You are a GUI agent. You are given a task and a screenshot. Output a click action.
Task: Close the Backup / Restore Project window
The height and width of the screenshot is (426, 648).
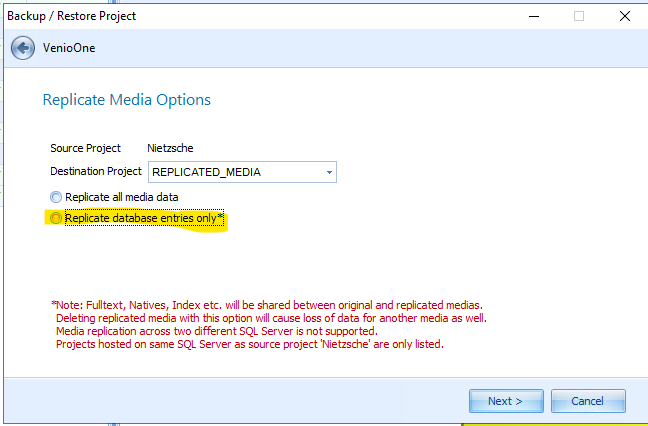click(624, 16)
